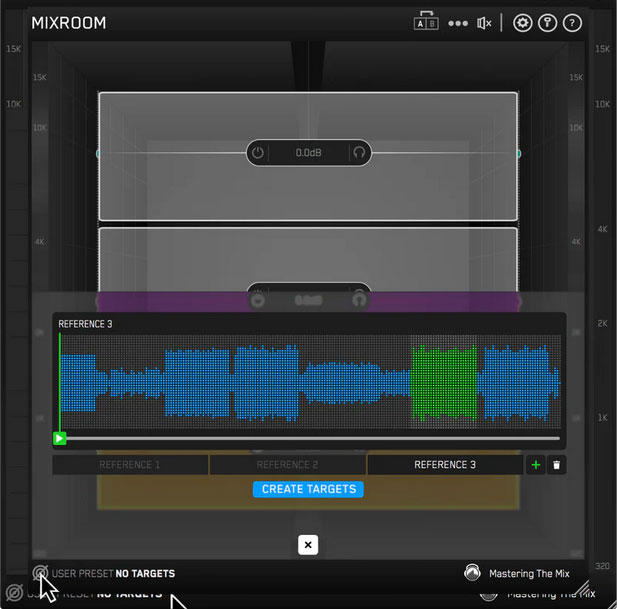Switch to the REFERENCE 2 tab
This screenshot has height=609, width=617.
[288, 465]
